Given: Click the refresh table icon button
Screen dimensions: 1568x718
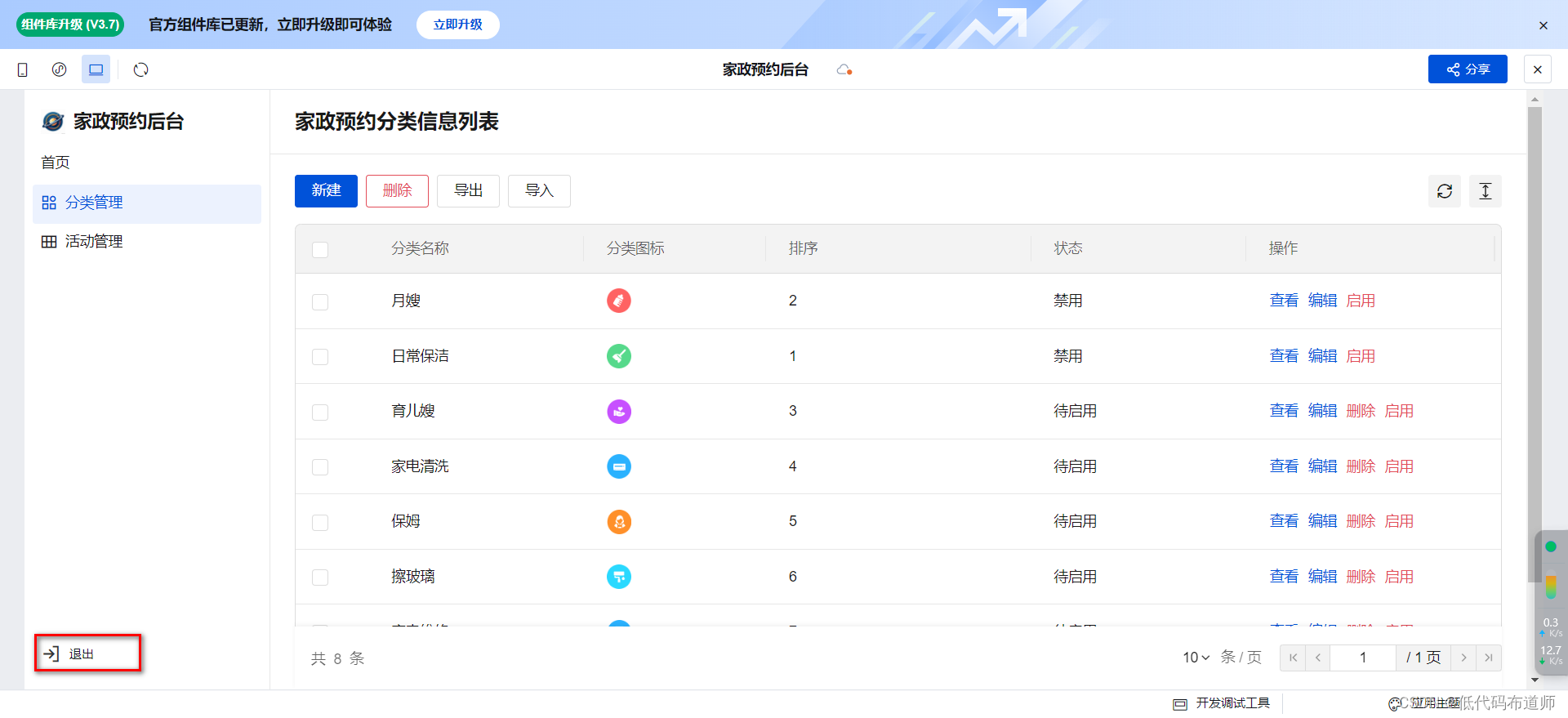Looking at the screenshot, I should click(x=1445, y=191).
